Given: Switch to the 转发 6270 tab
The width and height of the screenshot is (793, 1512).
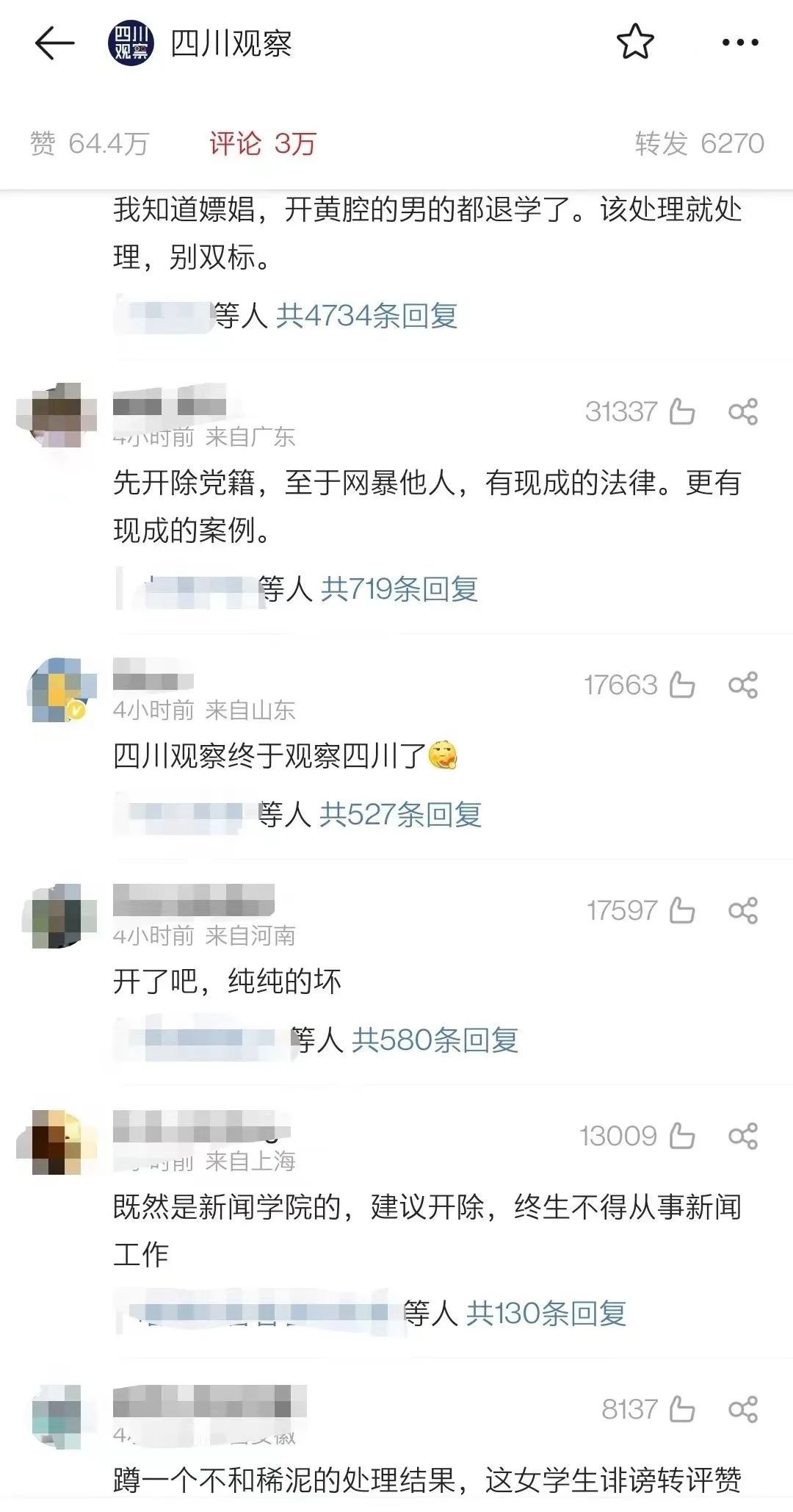Looking at the screenshot, I should 700,143.
